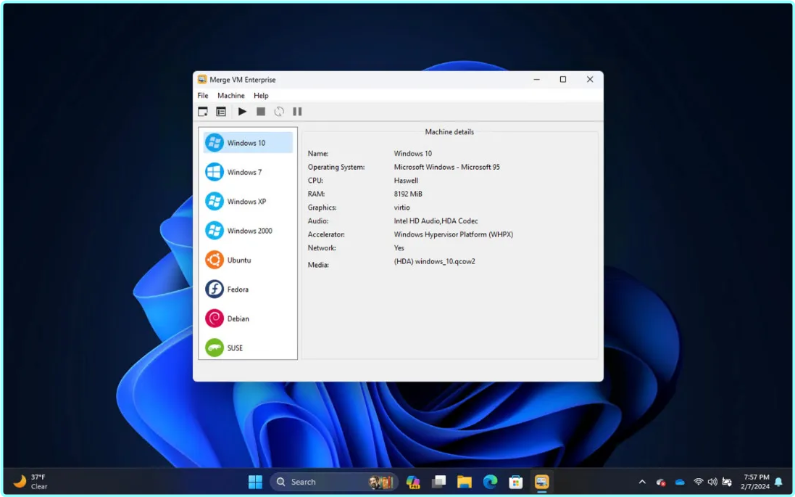Click the Reset machine circular arrows icon
The image size is (795, 497).
279,112
